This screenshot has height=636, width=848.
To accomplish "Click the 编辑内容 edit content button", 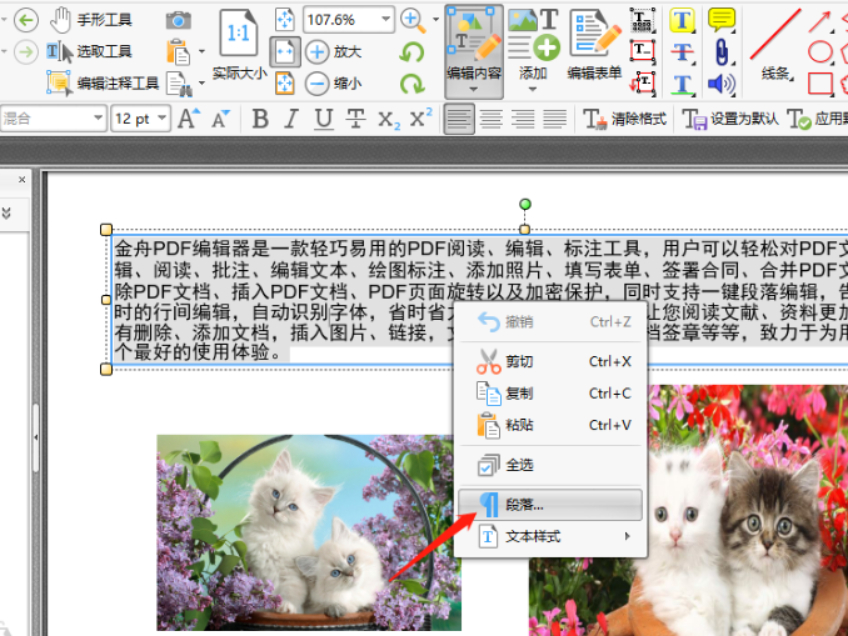I will tap(474, 51).
